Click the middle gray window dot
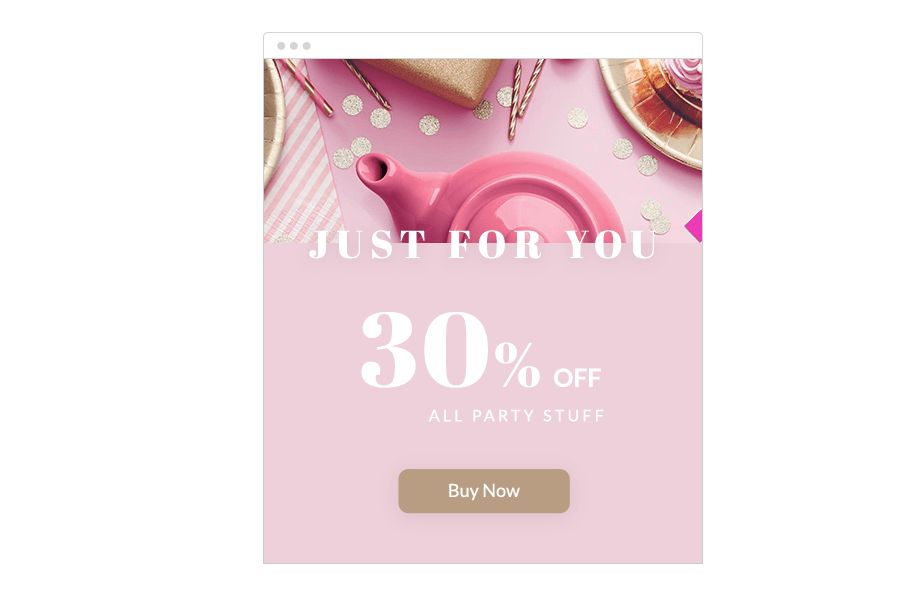Screen dimensions: 924x608 click(x=293, y=46)
